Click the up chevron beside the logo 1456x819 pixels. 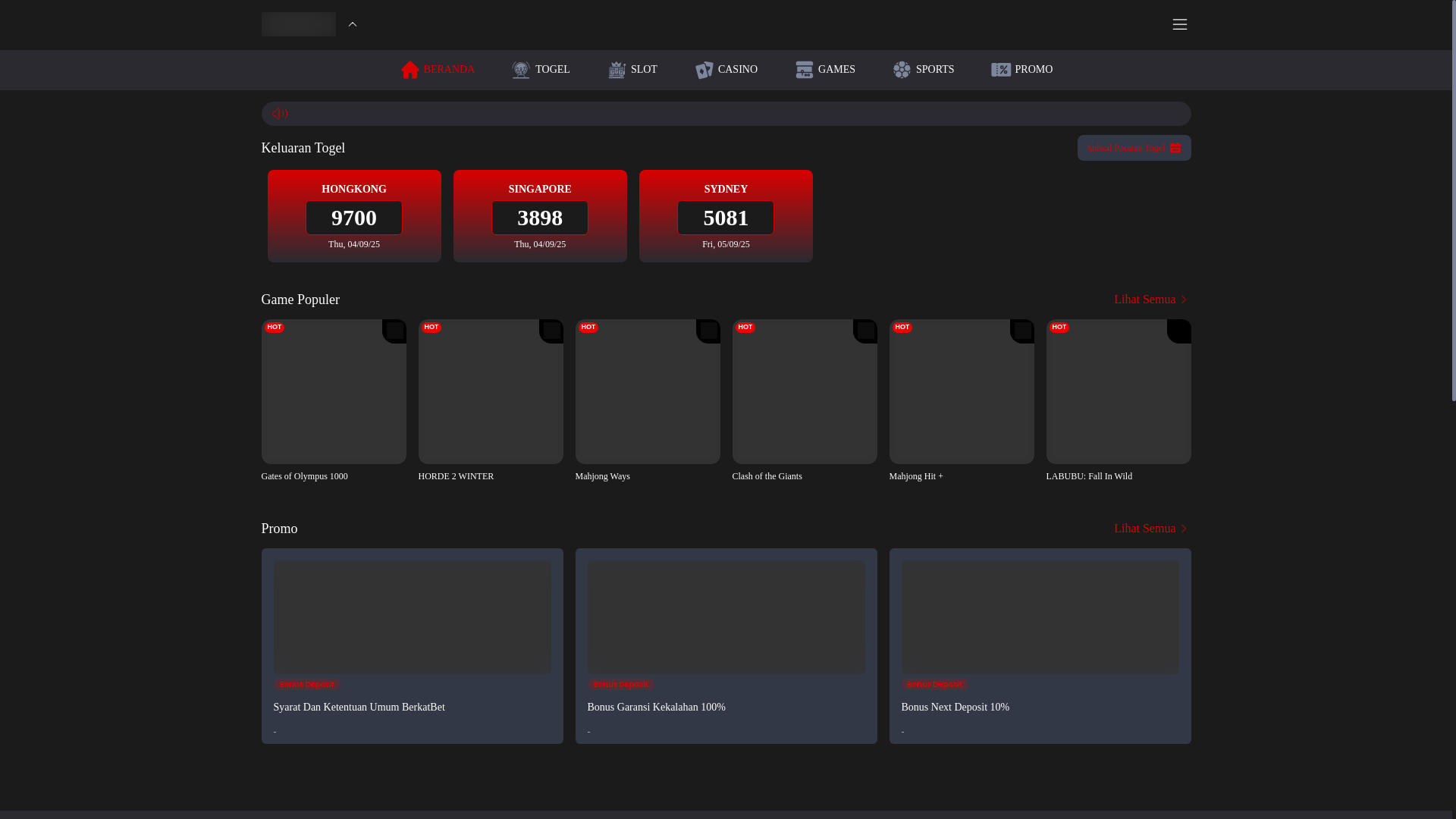coord(352,24)
